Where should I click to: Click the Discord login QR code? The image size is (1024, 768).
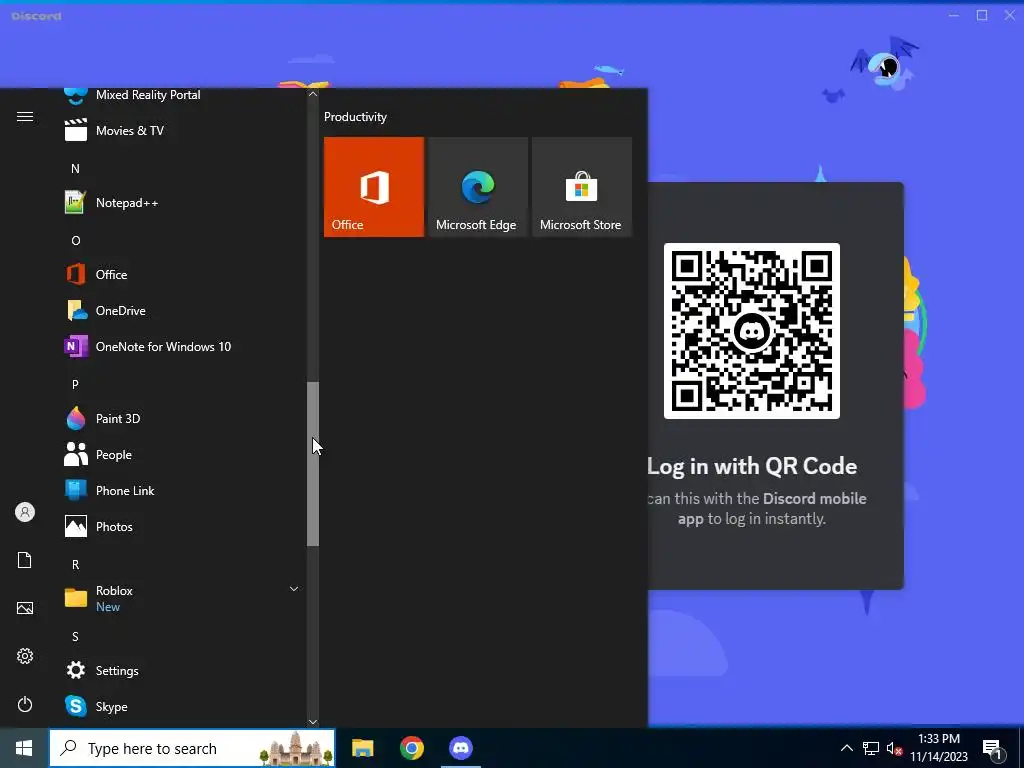(752, 331)
